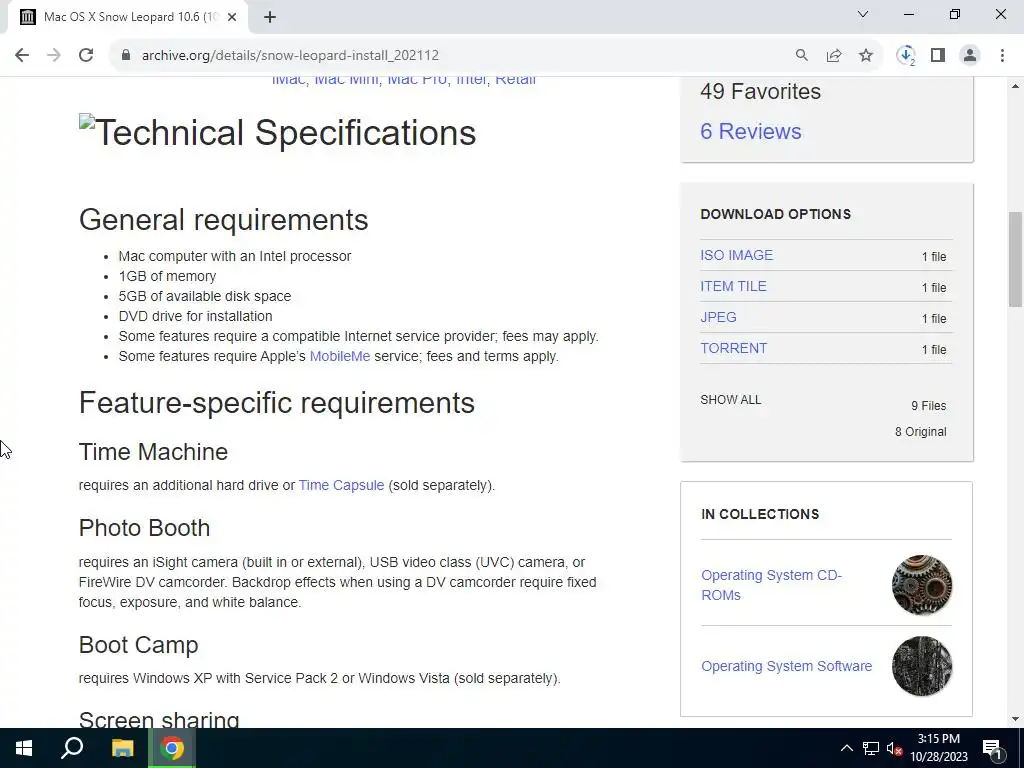Open the 6 Reviews link

tap(750, 131)
